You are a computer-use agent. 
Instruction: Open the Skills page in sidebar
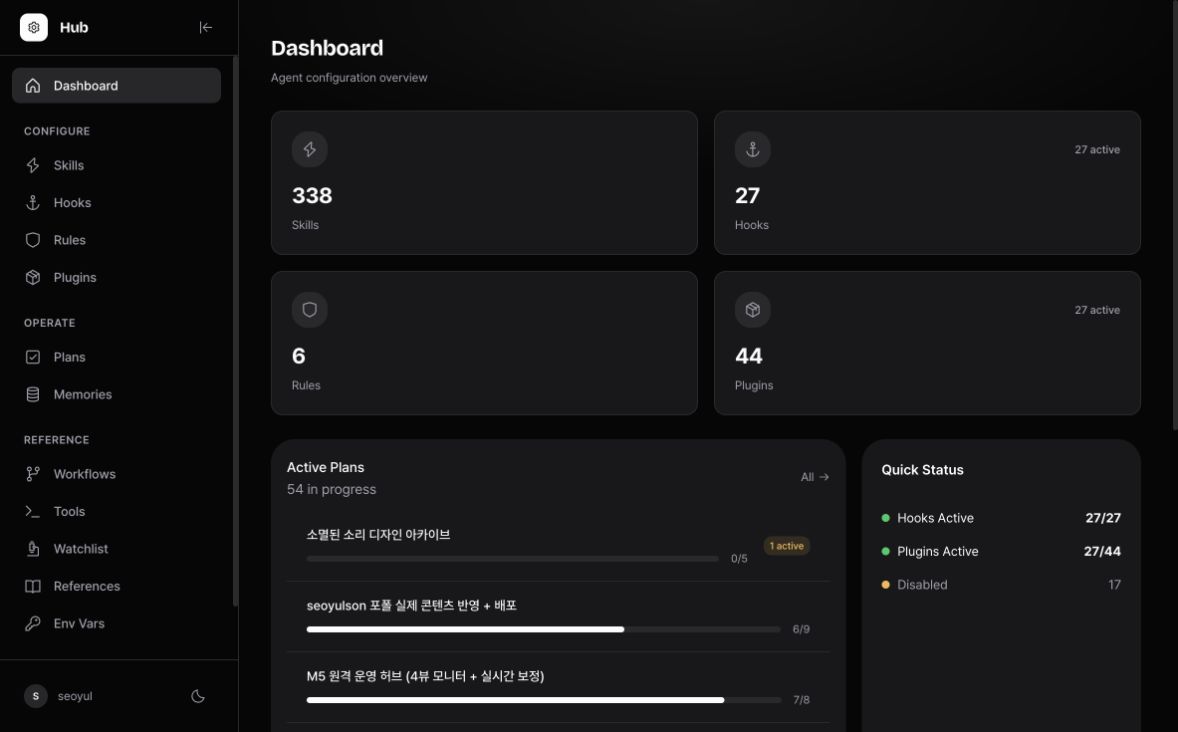[116, 165]
